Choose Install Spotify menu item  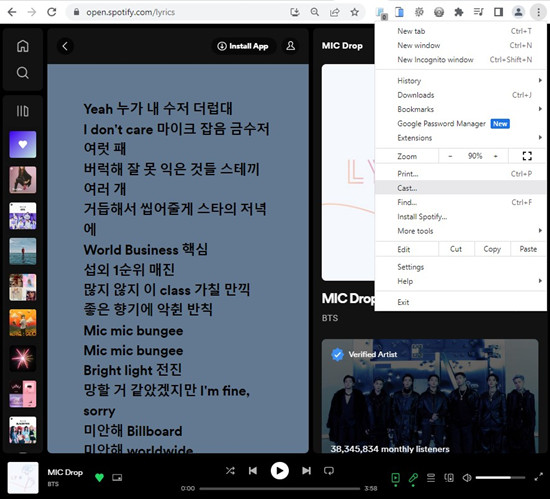(x=461, y=217)
